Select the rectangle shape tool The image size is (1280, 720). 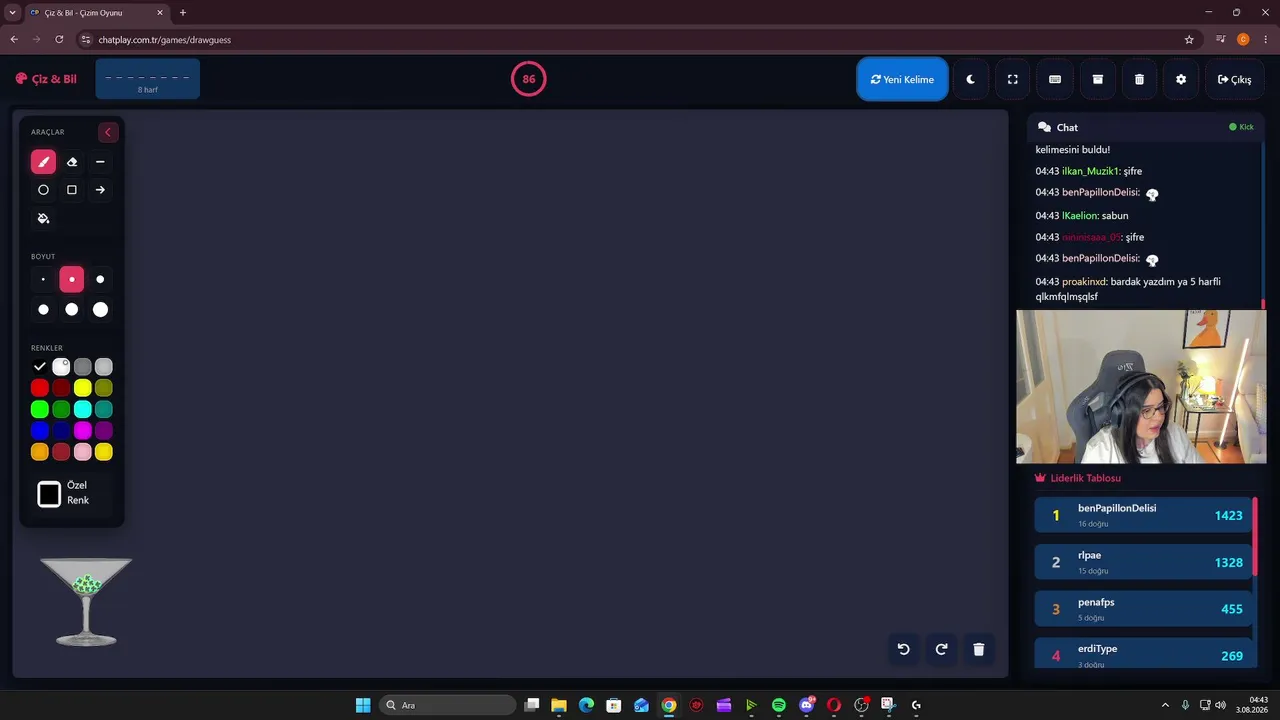(x=72, y=190)
